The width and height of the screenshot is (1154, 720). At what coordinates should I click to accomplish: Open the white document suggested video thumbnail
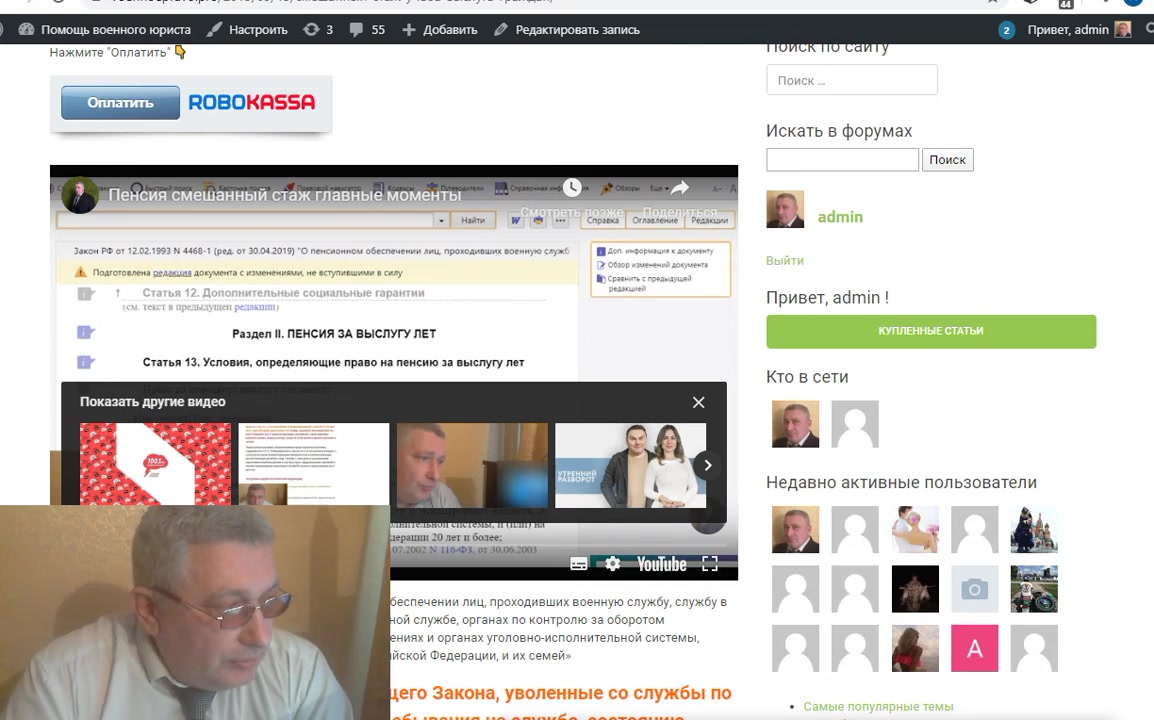click(x=314, y=464)
